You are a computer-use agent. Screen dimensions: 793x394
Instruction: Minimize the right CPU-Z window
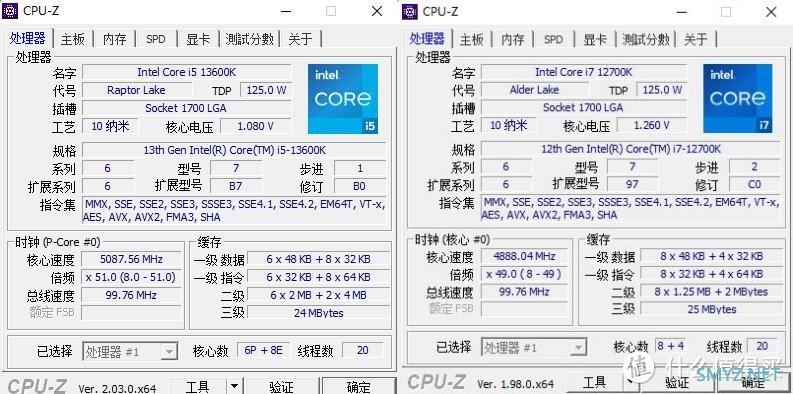(x=681, y=12)
